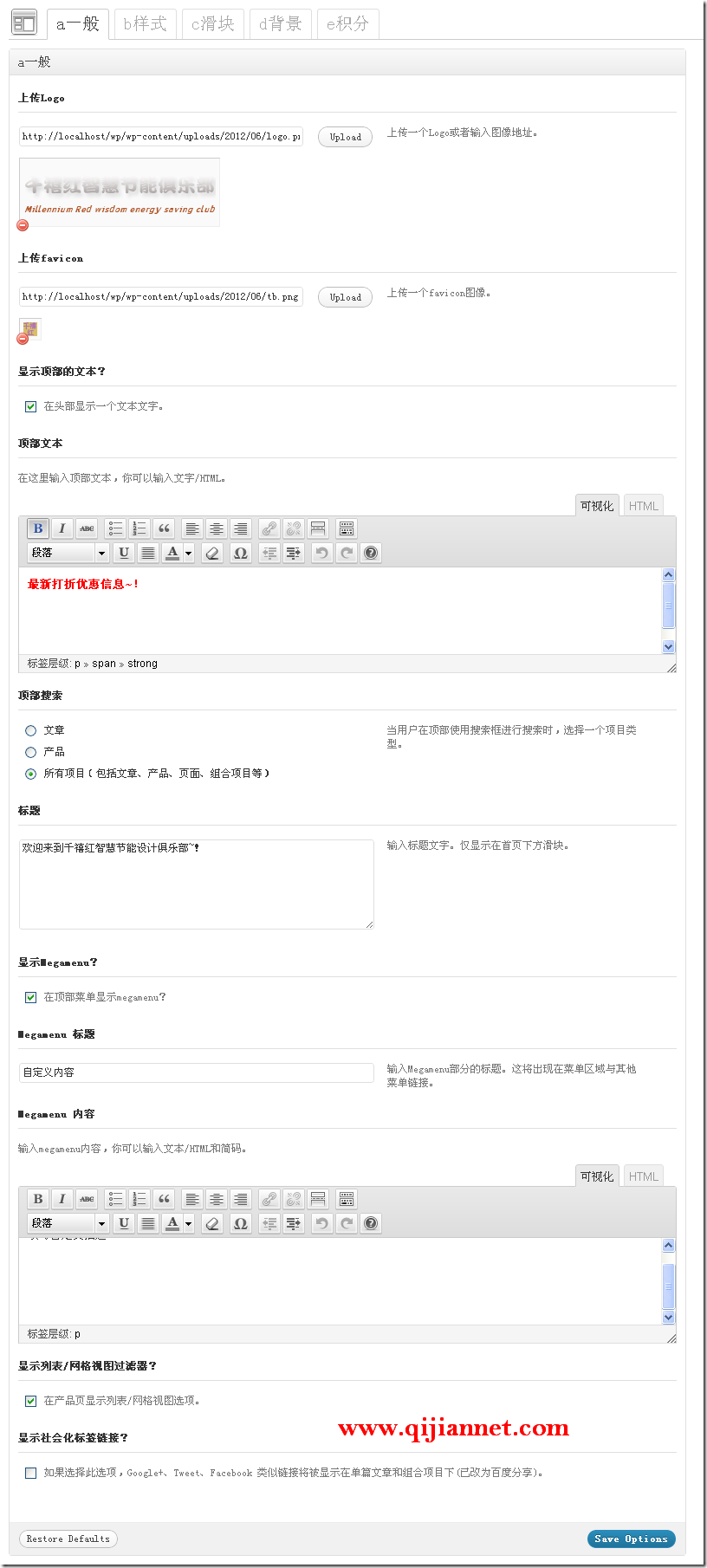The image size is (707, 1568).
Task: Apply blockquote in Megamenu 内容 editor
Action: [x=164, y=1199]
